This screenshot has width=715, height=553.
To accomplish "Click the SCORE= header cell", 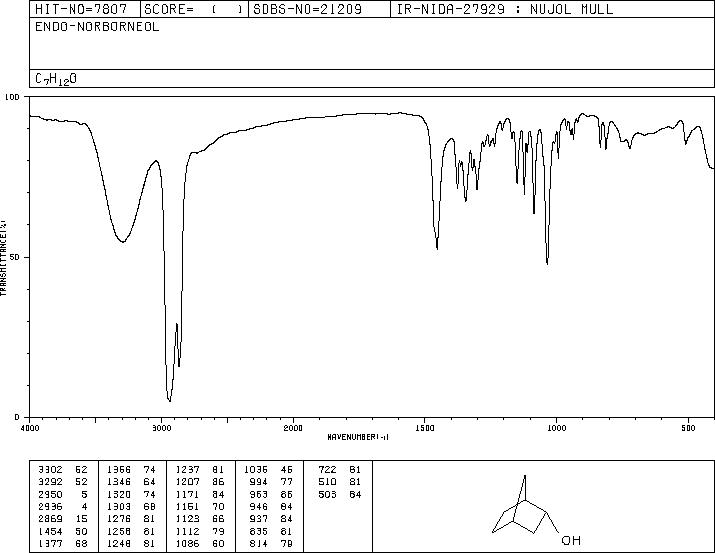I will [x=194, y=9].
